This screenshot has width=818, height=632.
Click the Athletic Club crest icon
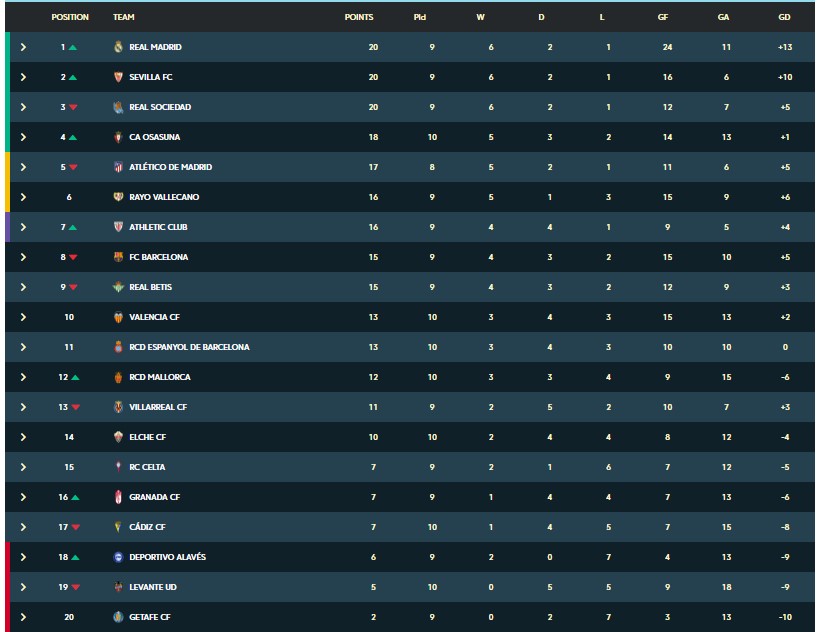click(118, 227)
